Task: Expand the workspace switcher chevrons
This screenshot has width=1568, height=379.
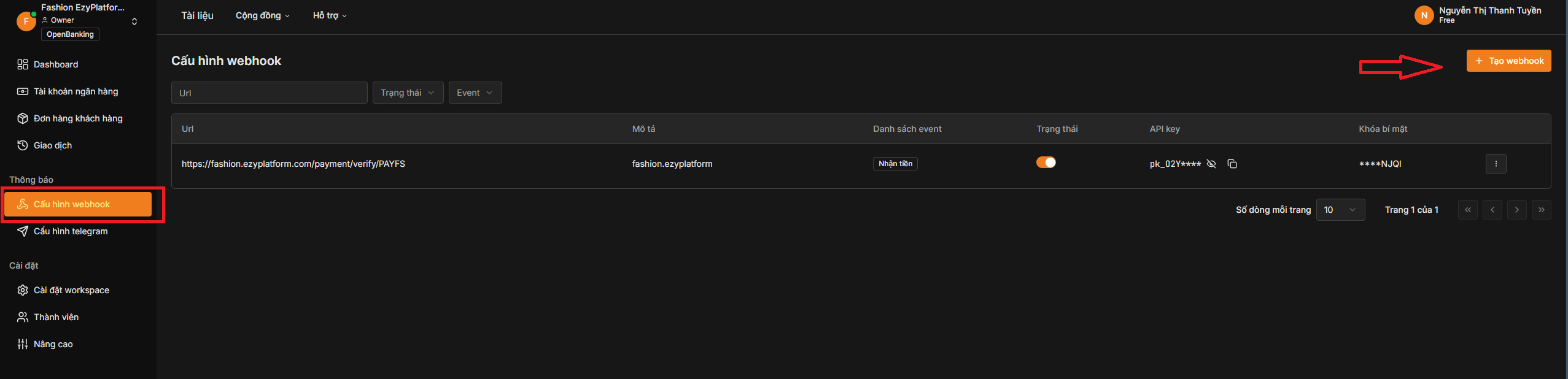Action: point(134,21)
